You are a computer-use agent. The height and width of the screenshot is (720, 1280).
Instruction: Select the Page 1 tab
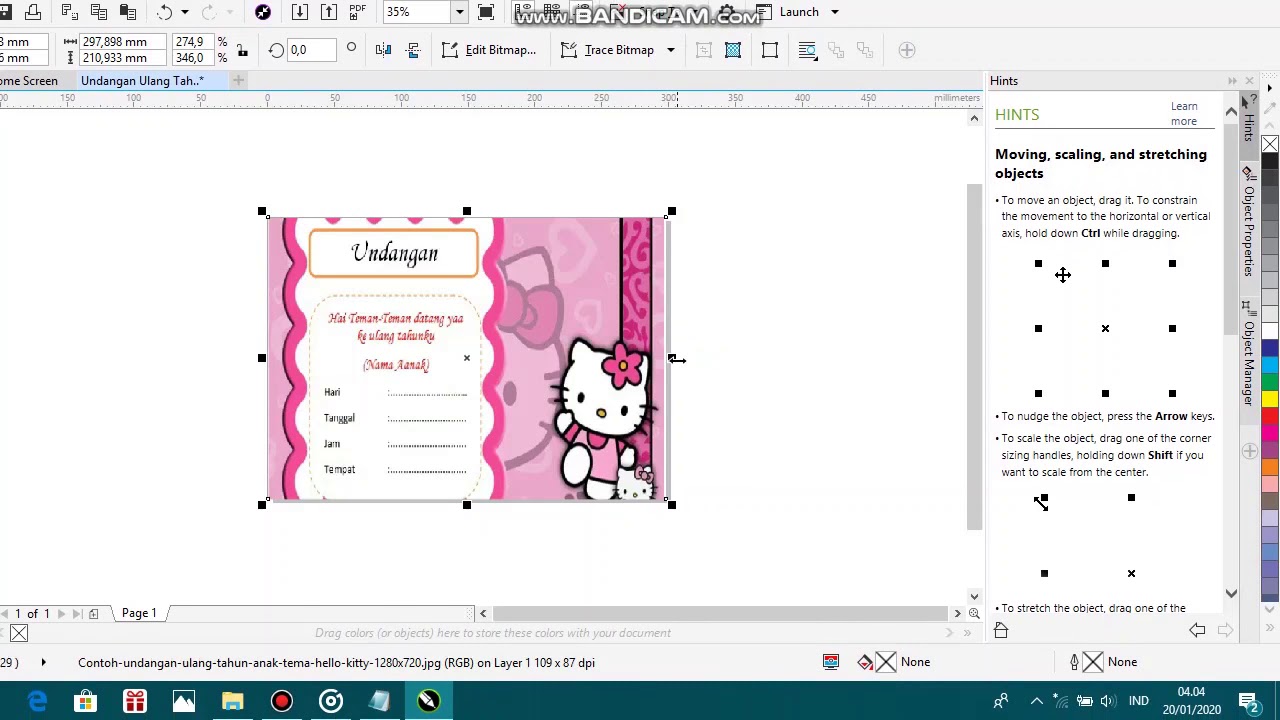point(139,613)
